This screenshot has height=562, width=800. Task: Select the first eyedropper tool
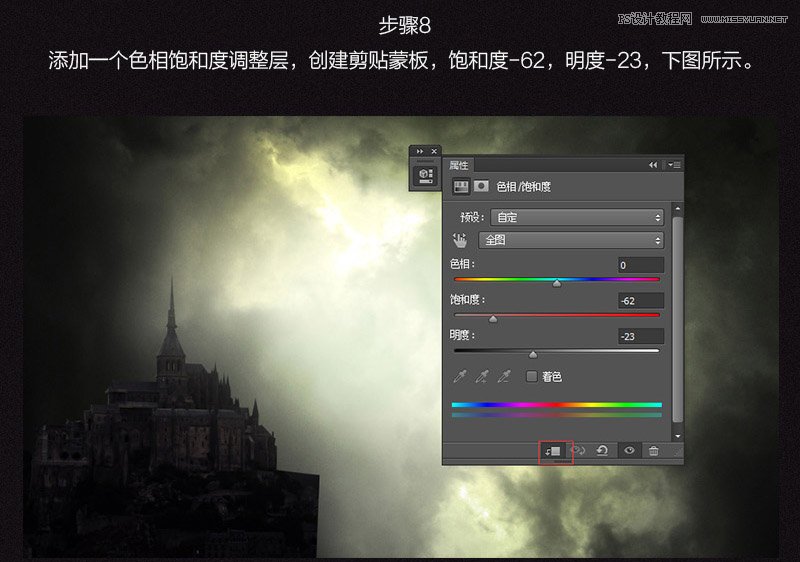[460, 376]
